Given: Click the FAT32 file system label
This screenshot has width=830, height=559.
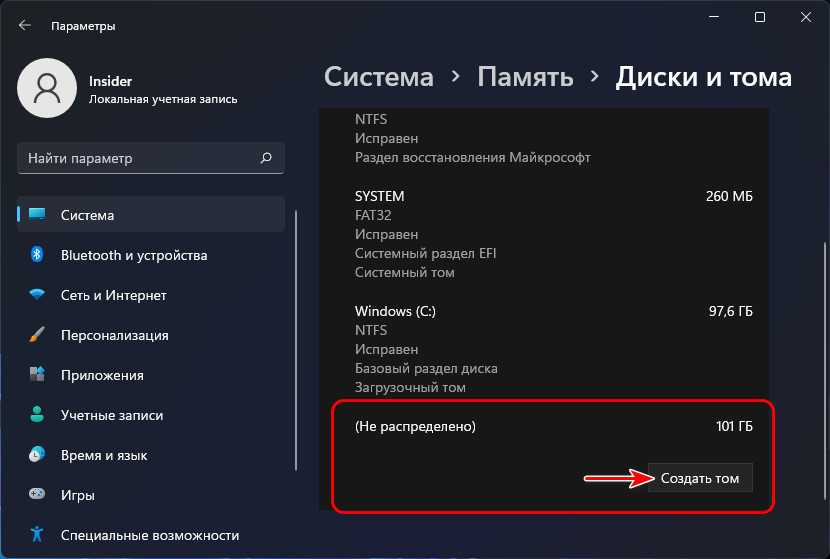Looking at the screenshot, I should (373, 215).
